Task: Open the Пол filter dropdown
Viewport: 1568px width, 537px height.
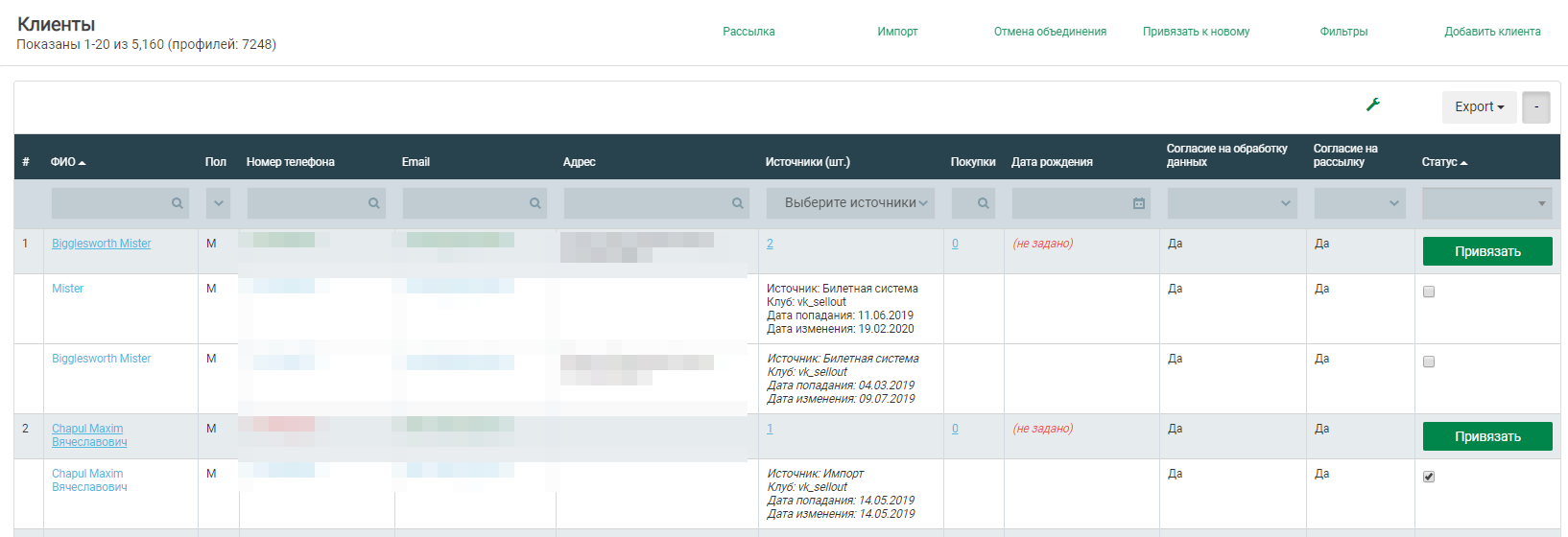Action: pyautogui.click(x=218, y=203)
